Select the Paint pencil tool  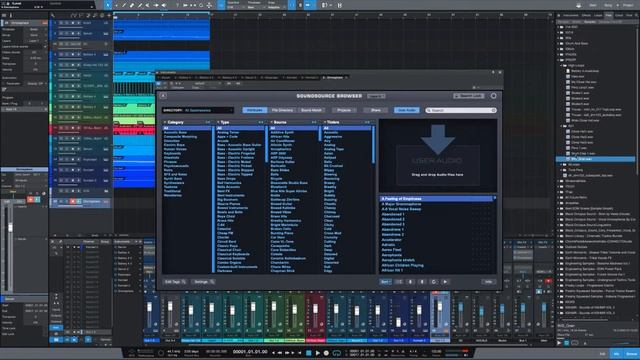(140, 5)
